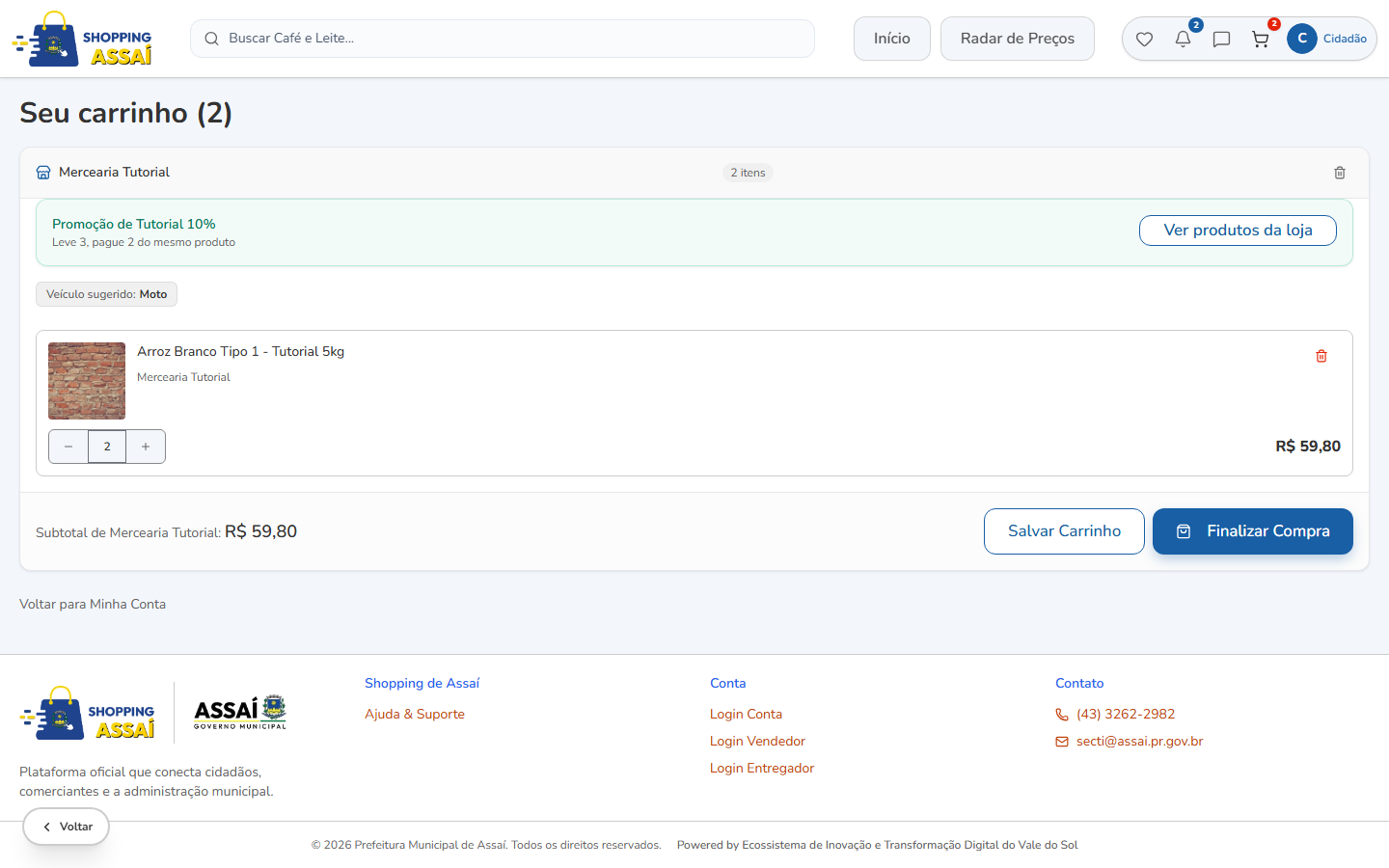Image resolution: width=1389 pixels, height=868 pixels.
Task: Click 'Veículo sugerido: Moto' tag
Action: pos(106,294)
